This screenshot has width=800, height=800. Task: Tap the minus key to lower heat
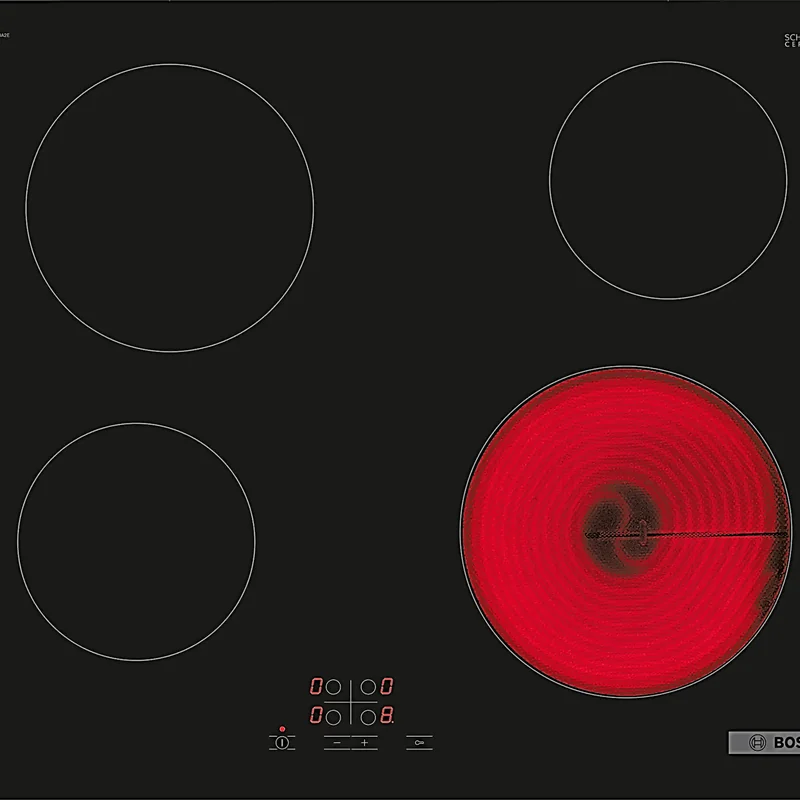click(x=337, y=743)
